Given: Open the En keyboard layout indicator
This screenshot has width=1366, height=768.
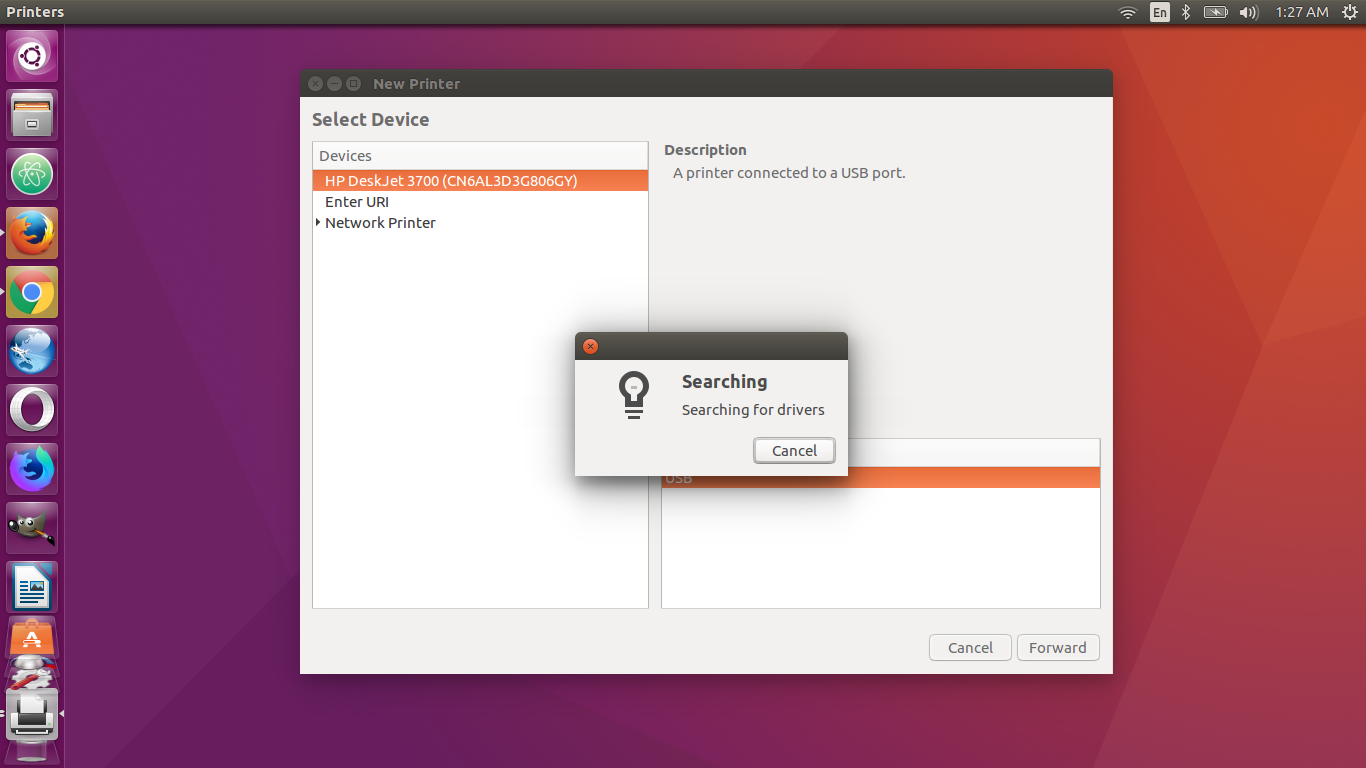Looking at the screenshot, I should point(1159,12).
